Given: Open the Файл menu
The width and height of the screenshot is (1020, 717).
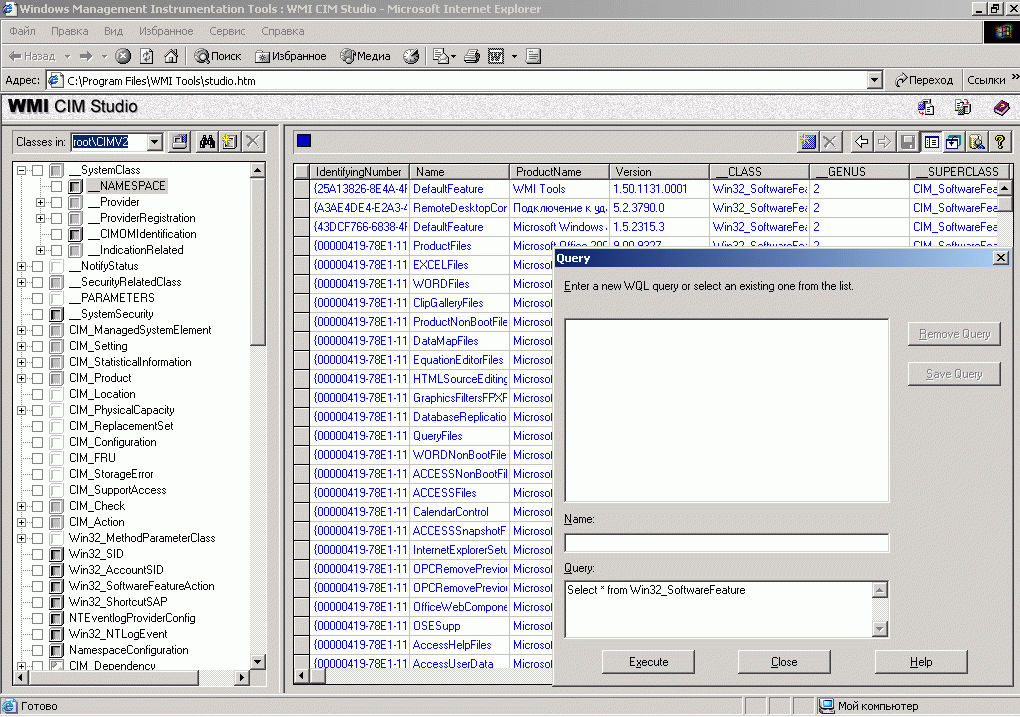Looking at the screenshot, I should [x=23, y=31].
